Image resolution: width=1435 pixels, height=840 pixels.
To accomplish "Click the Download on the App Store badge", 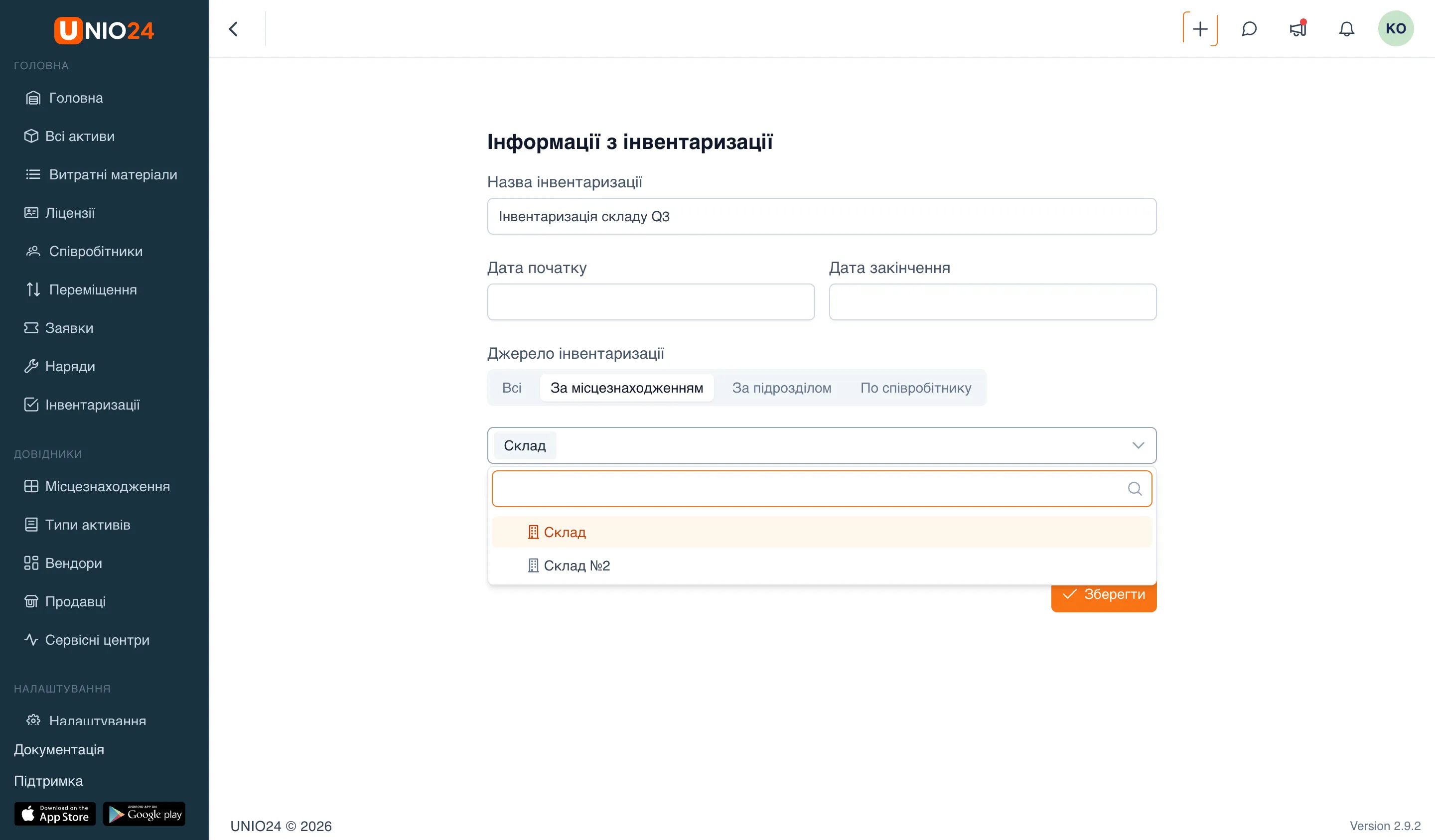I will [x=55, y=814].
